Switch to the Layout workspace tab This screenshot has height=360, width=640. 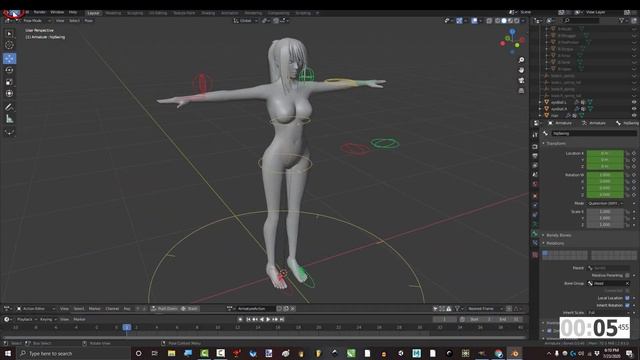[93, 13]
